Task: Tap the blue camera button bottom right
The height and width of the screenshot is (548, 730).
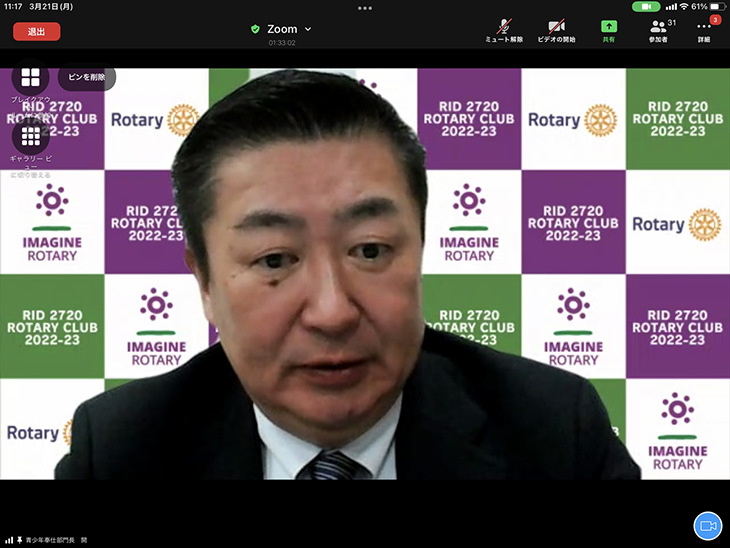Action: click(708, 526)
